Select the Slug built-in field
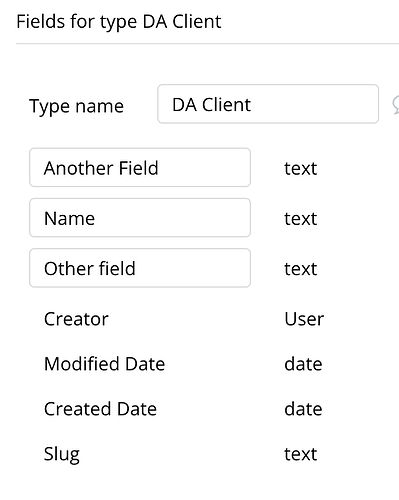Screen dimensions: 399x500 point(62,455)
